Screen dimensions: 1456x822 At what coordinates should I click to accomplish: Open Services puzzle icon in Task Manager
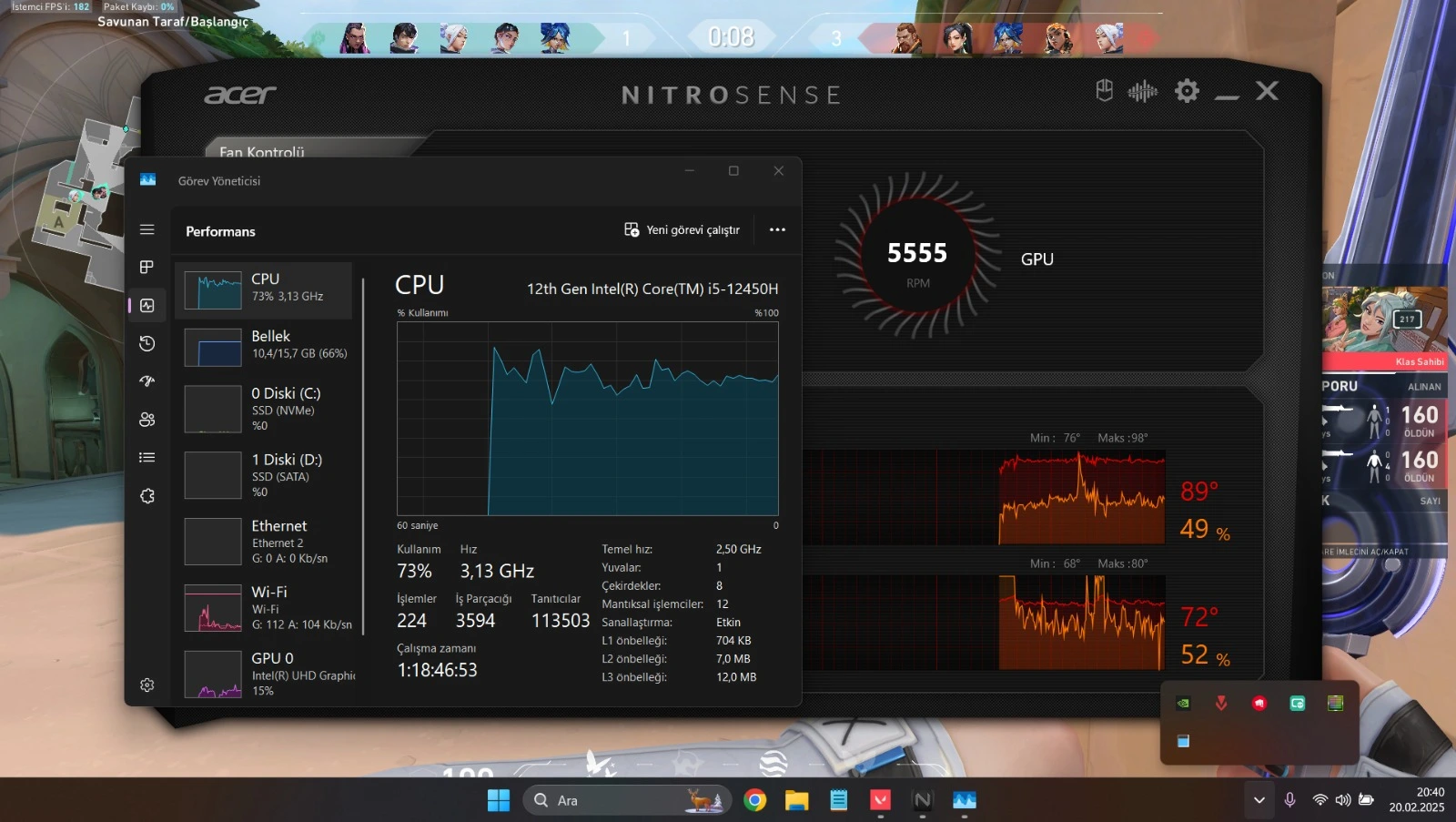[147, 496]
